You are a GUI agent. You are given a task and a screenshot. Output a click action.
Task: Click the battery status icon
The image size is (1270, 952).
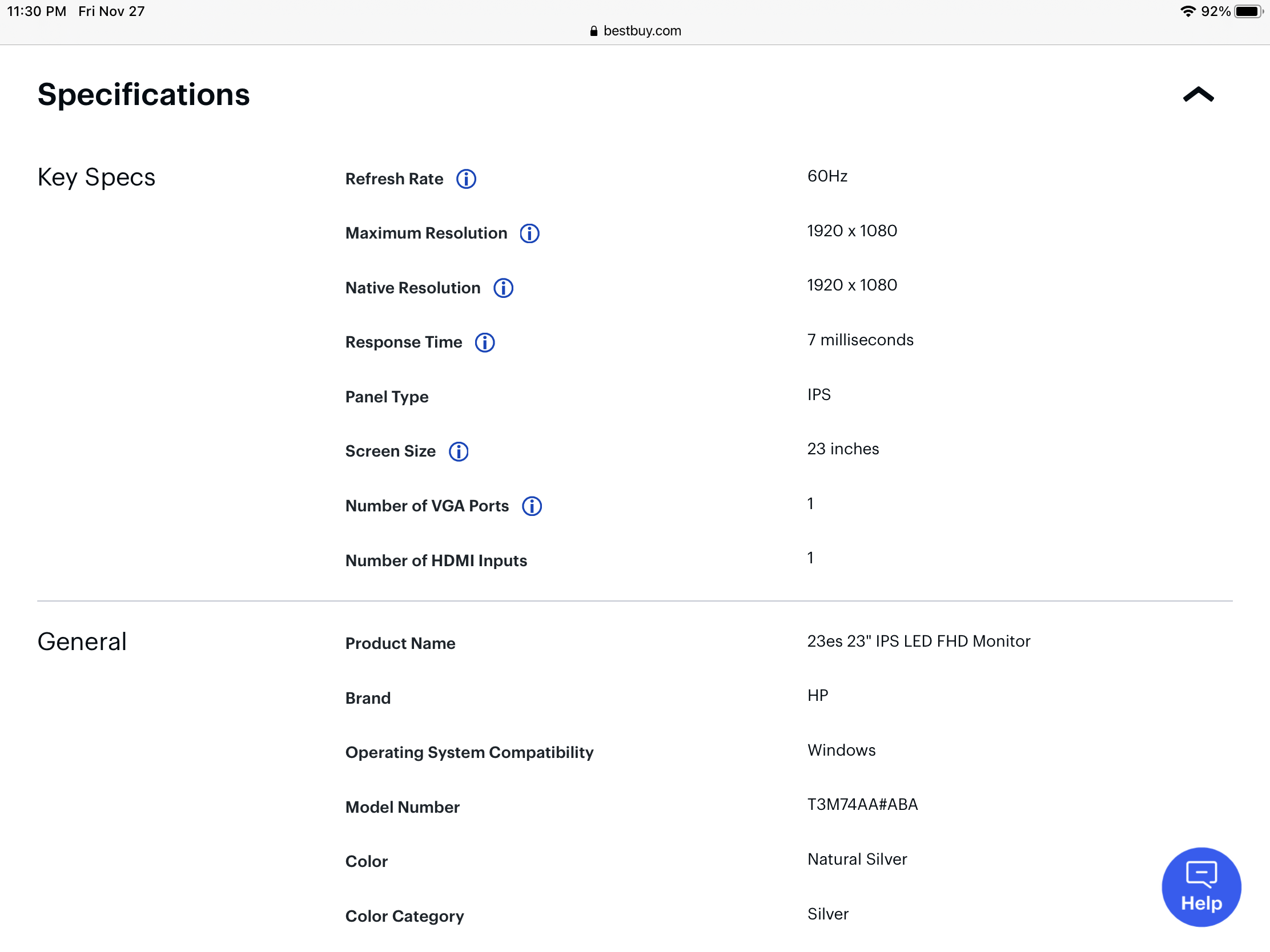tap(1248, 11)
